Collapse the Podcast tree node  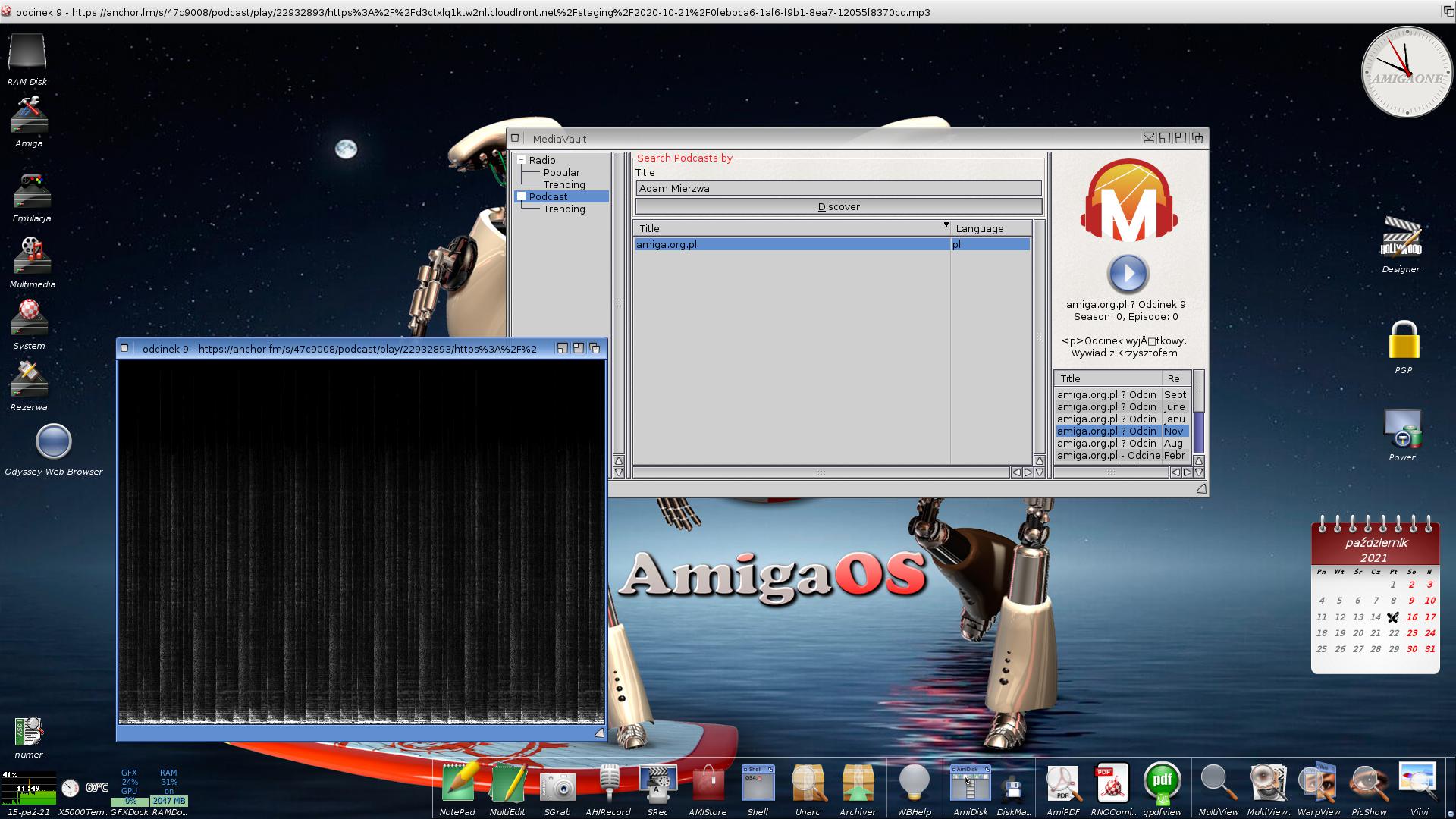[x=522, y=196]
